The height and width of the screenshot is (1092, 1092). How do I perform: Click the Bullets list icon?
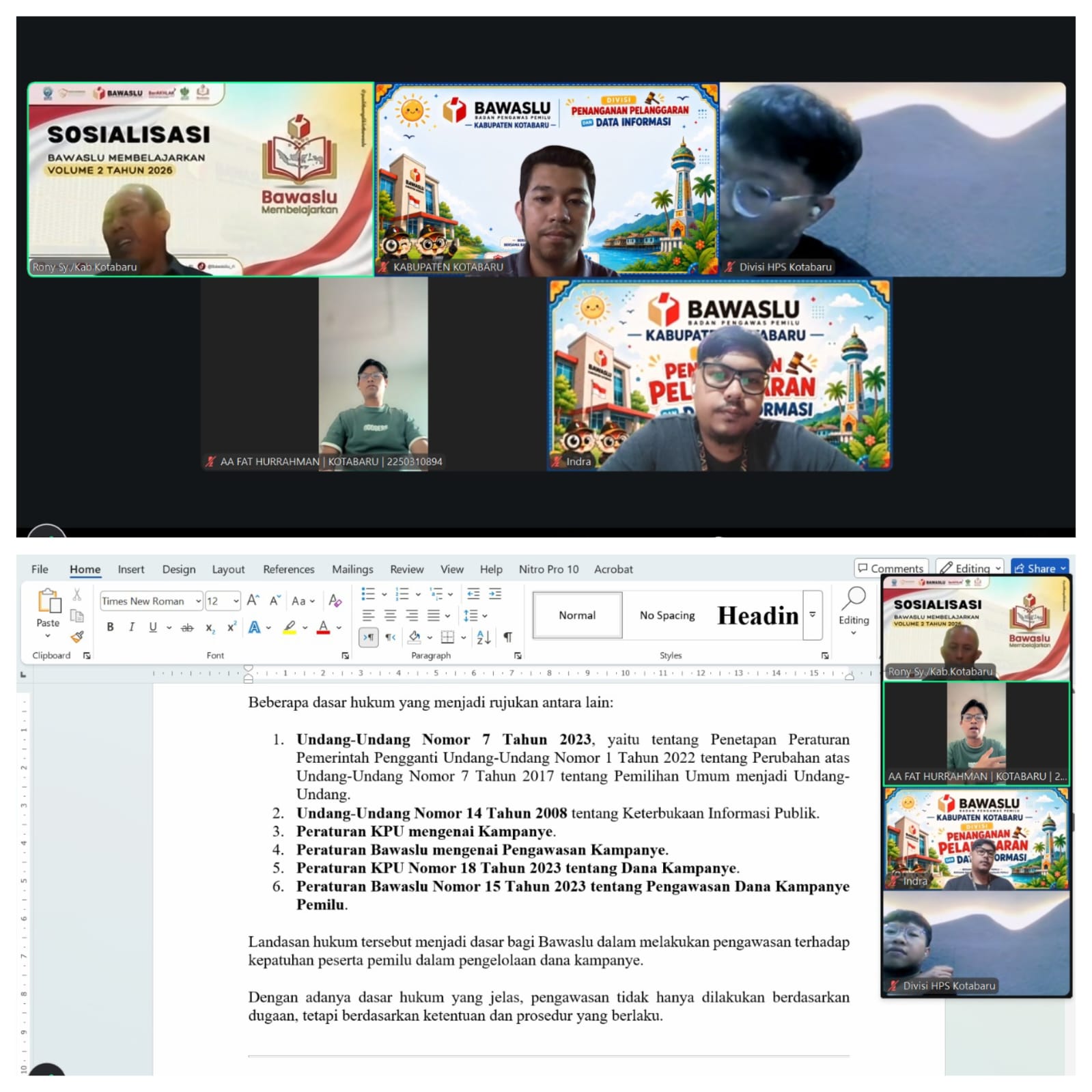click(x=368, y=594)
